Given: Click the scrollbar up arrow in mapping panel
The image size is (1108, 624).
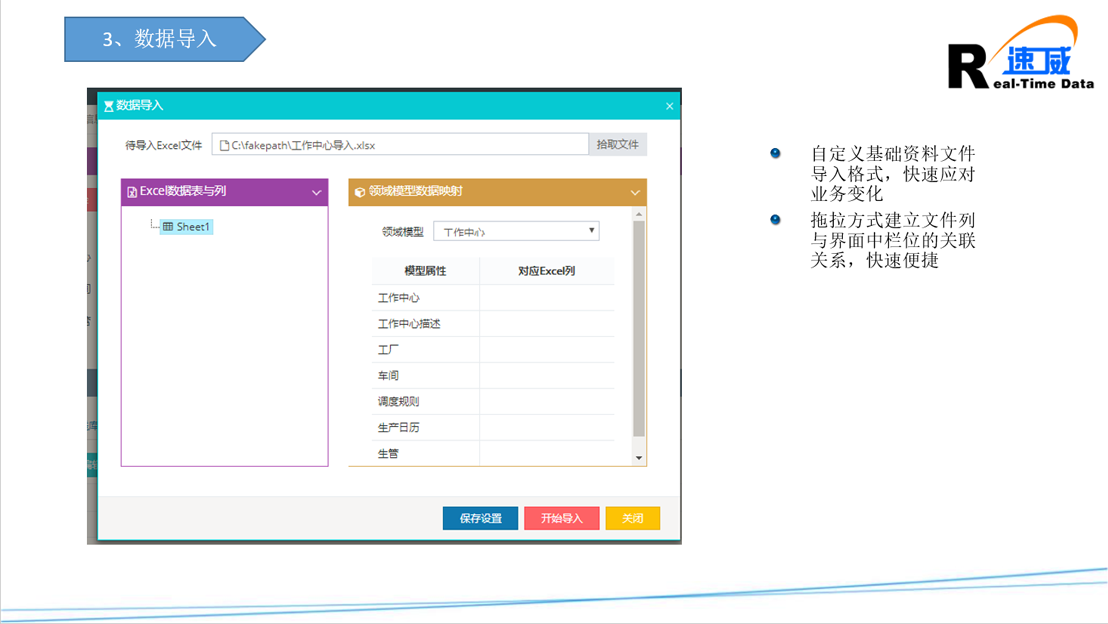Looking at the screenshot, I should pos(639,215).
